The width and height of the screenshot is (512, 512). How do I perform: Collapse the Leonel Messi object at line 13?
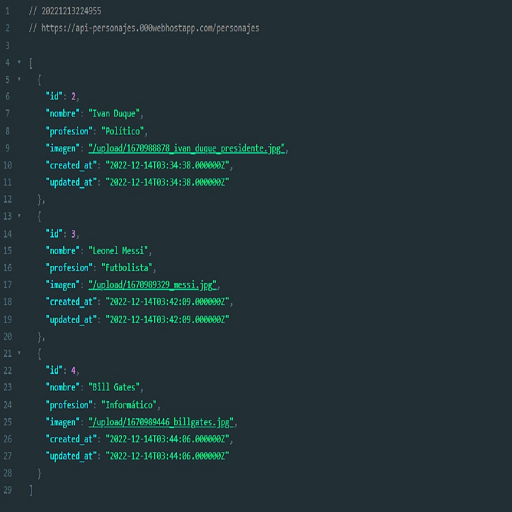pos(19,216)
